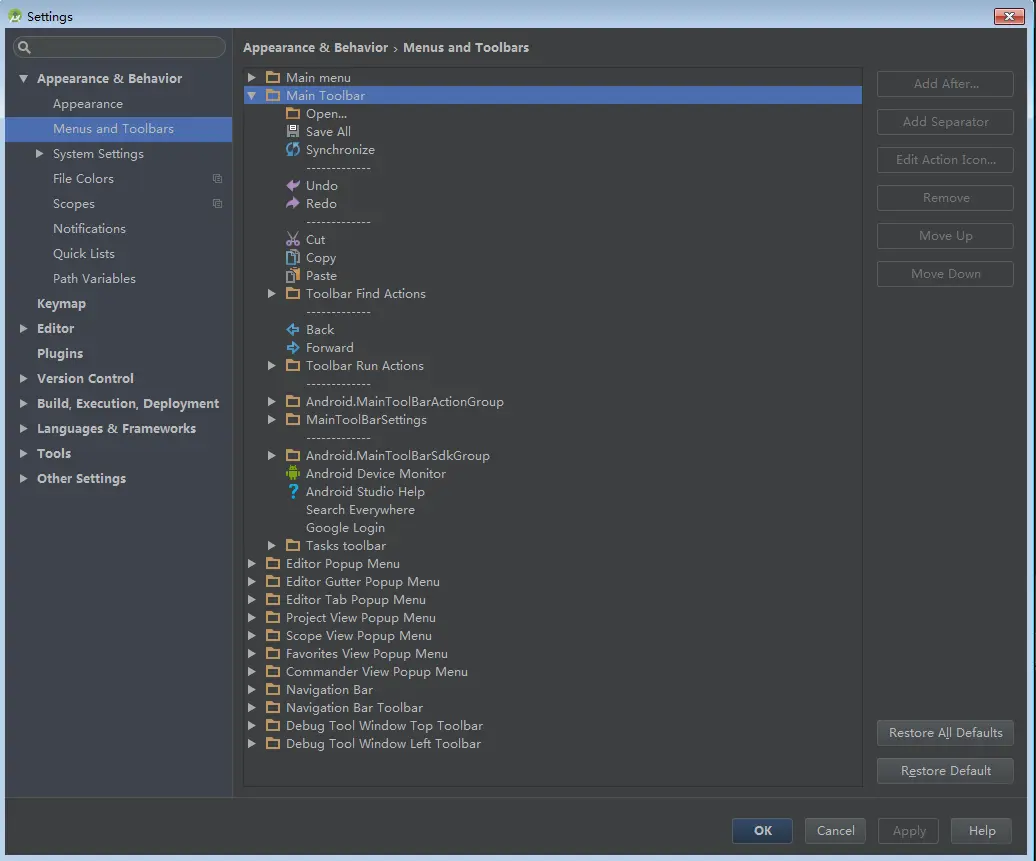Click the Restore Default button
Screen dimensions: 1036x861
pos(945,770)
